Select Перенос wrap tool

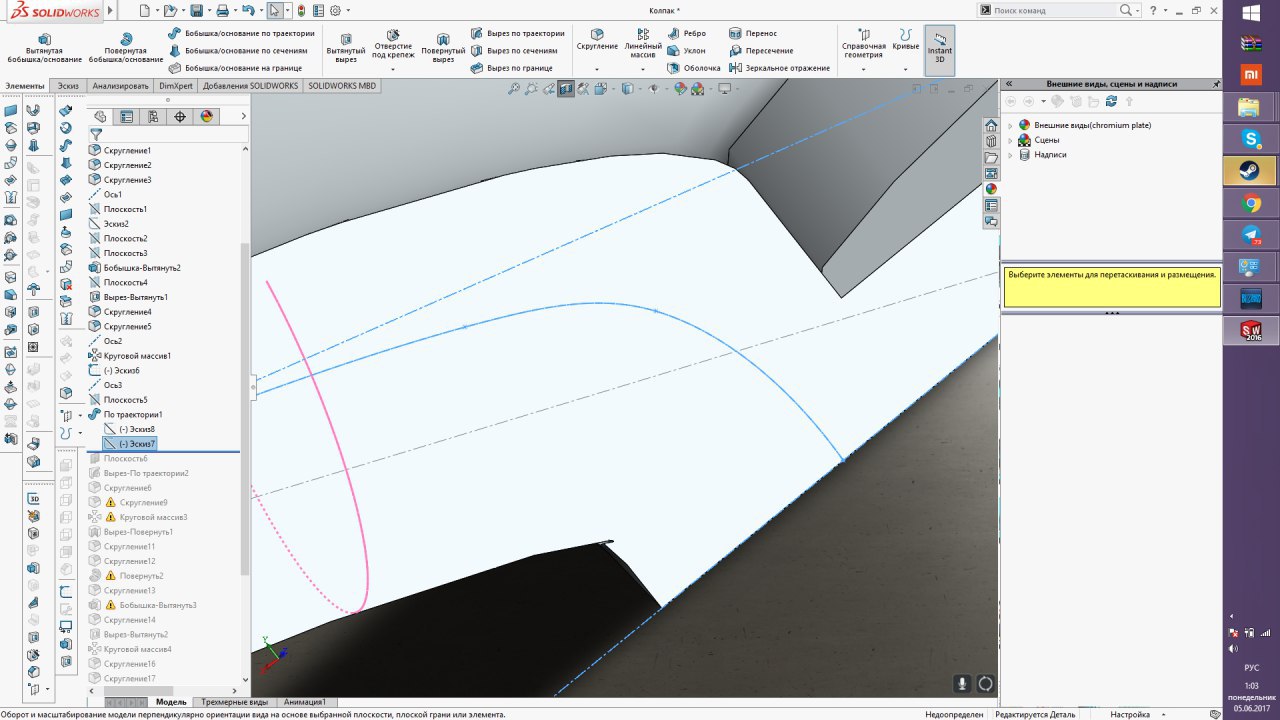752,33
